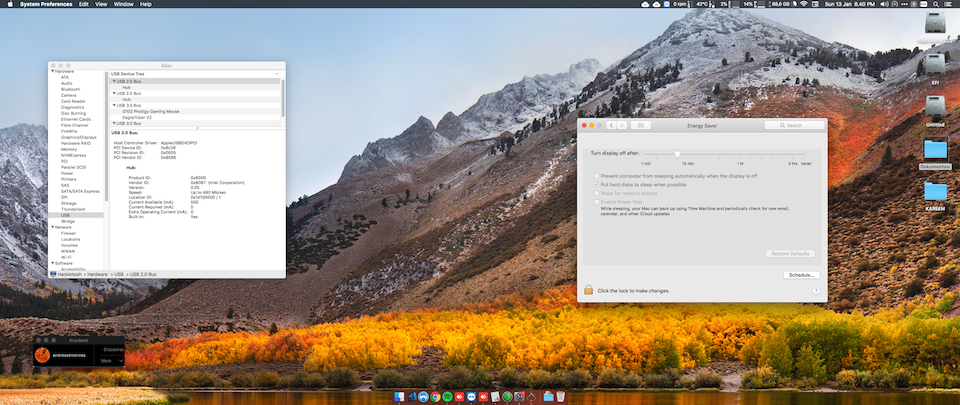Image resolution: width=960 pixels, height=405 pixels.
Task: Open the Apple menu
Action: coord(9,4)
